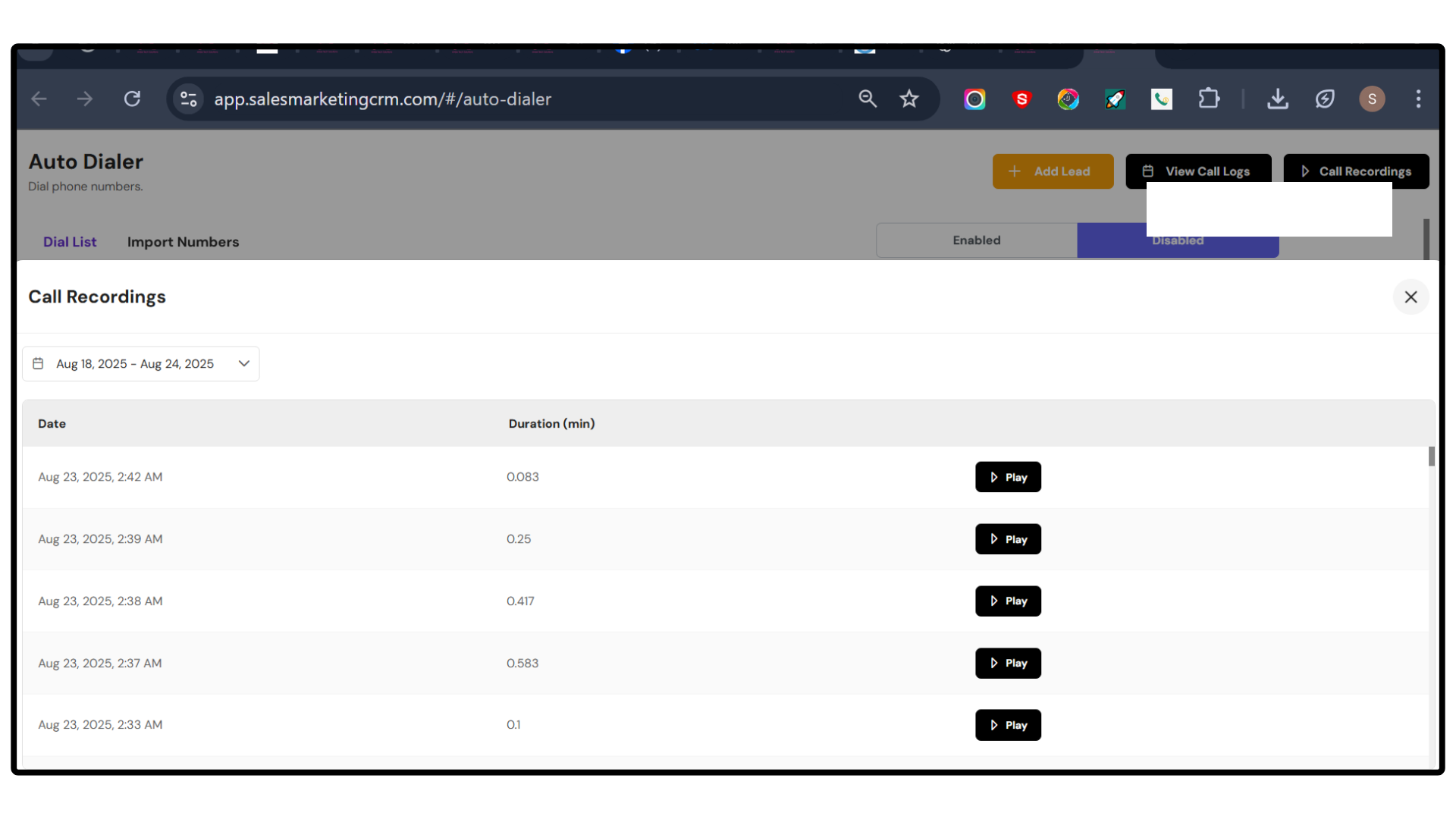Click the browser back arrow
The width and height of the screenshot is (1456, 819).
pos(39,99)
